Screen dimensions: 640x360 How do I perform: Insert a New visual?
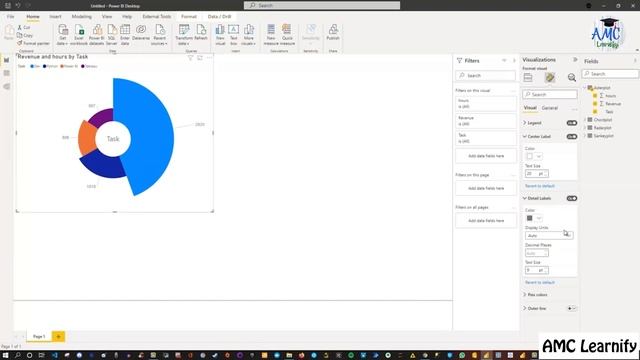pos(220,34)
